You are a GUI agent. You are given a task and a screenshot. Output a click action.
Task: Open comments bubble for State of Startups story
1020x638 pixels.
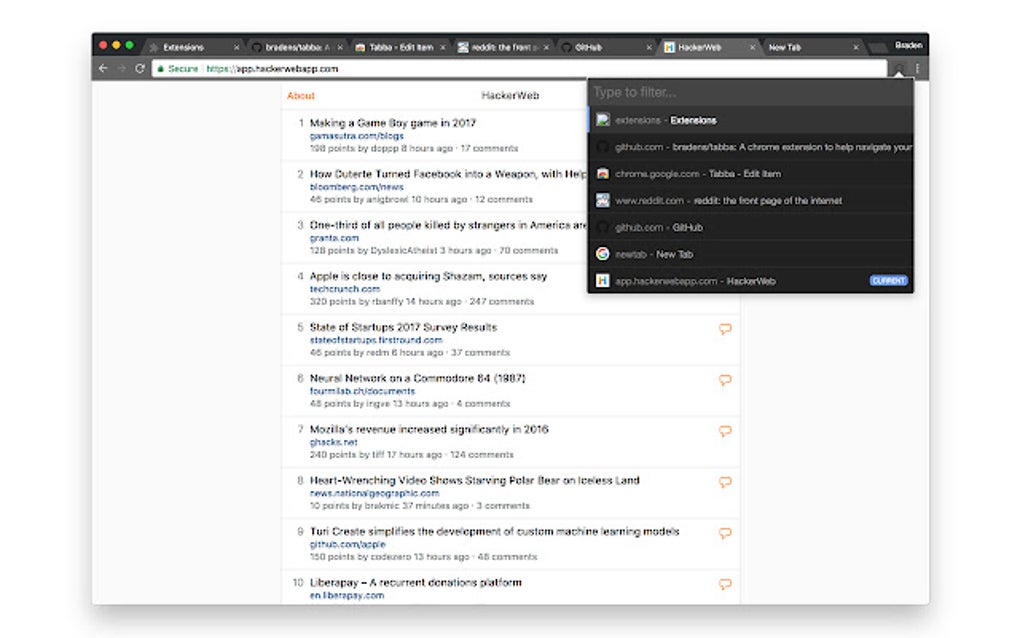click(x=724, y=329)
